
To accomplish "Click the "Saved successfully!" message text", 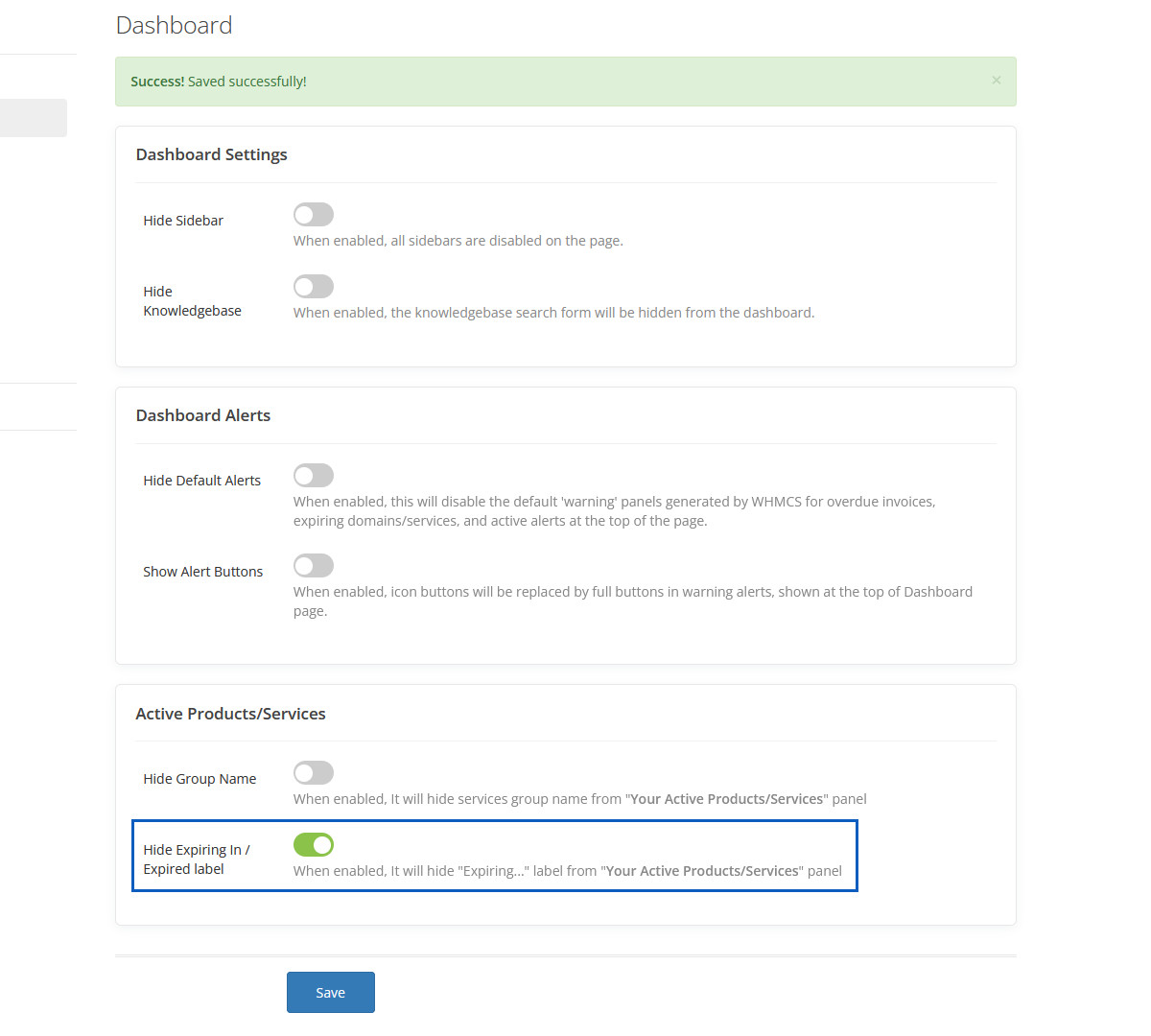I will tap(247, 82).
